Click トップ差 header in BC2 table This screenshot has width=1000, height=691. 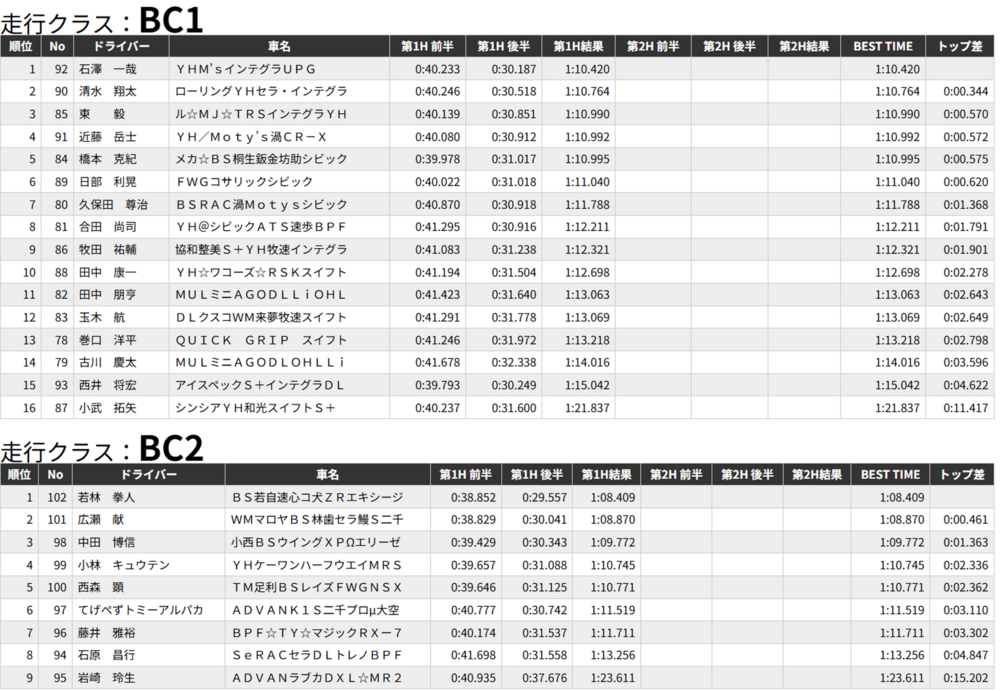click(962, 474)
